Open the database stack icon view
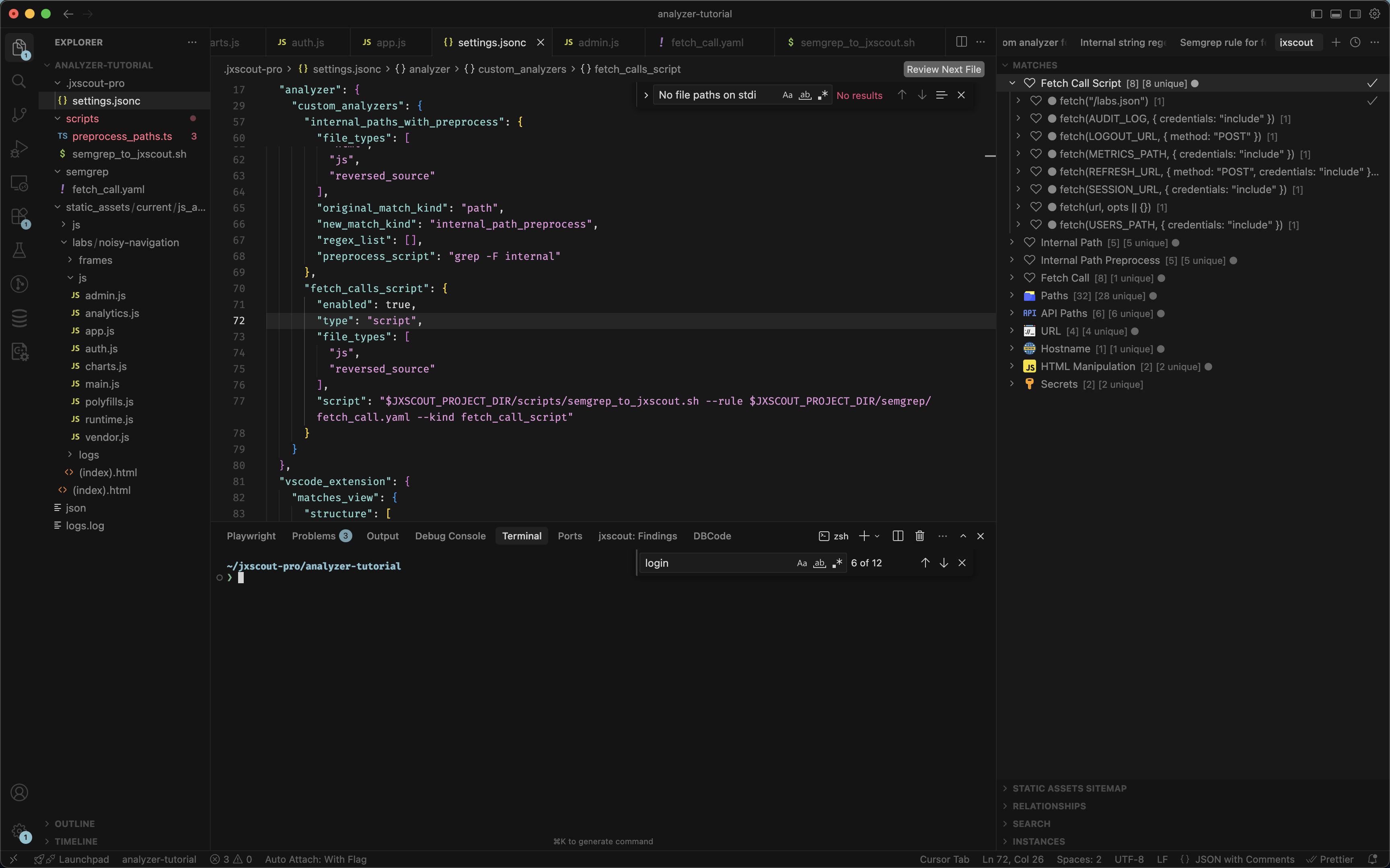Image resolution: width=1390 pixels, height=868 pixels. 19,317
